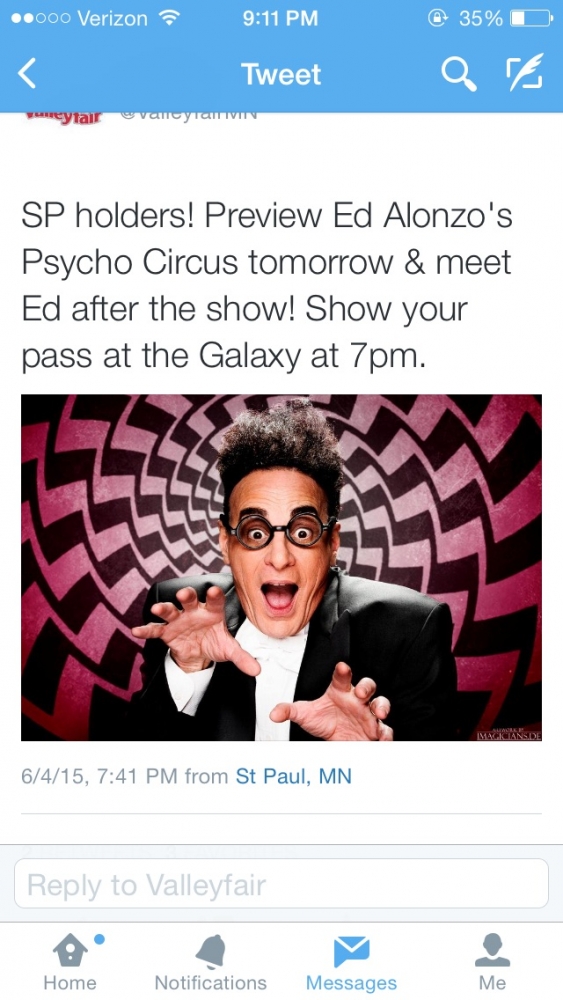Tap the back arrow in the header
563x1000 pixels.
[x=26, y=74]
